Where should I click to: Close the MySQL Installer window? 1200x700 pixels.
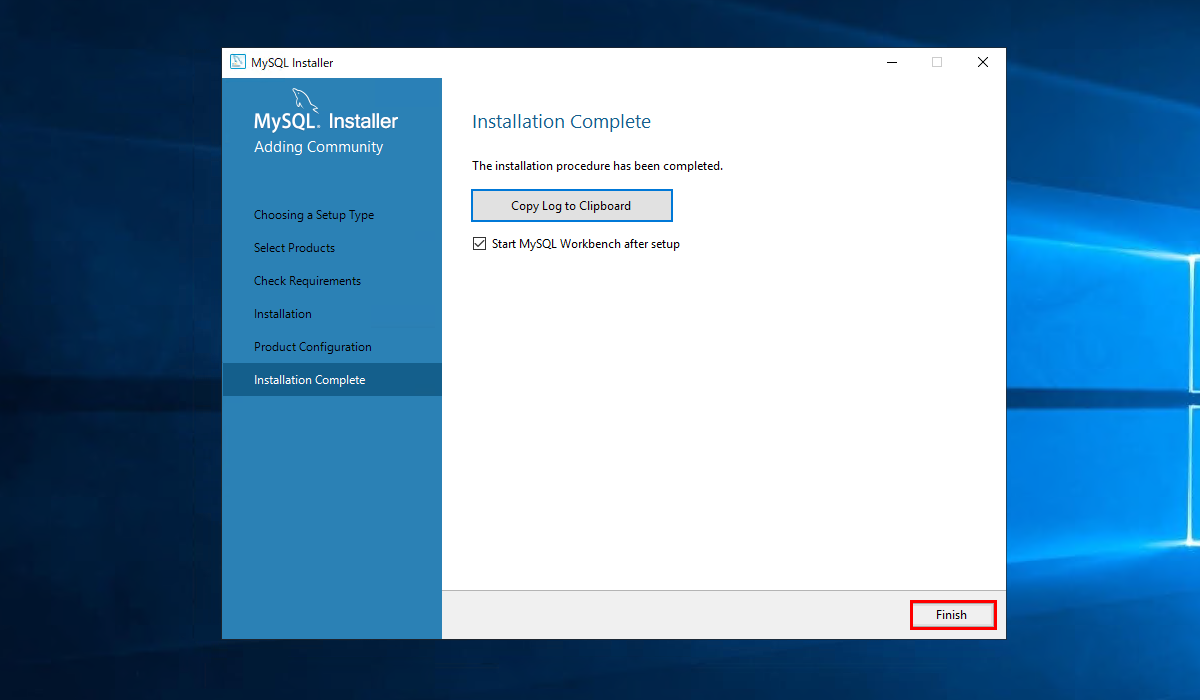983,62
